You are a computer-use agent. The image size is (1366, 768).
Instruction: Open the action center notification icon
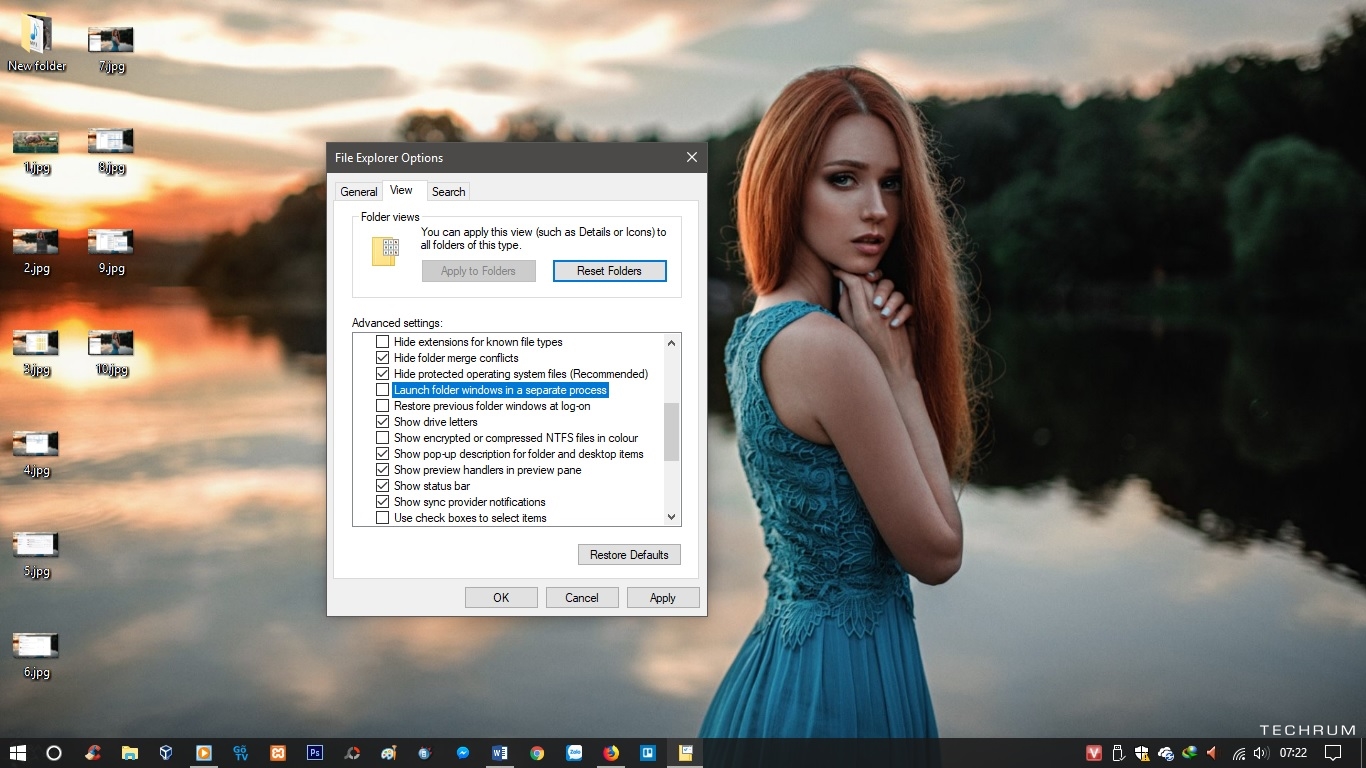click(1332, 753)
